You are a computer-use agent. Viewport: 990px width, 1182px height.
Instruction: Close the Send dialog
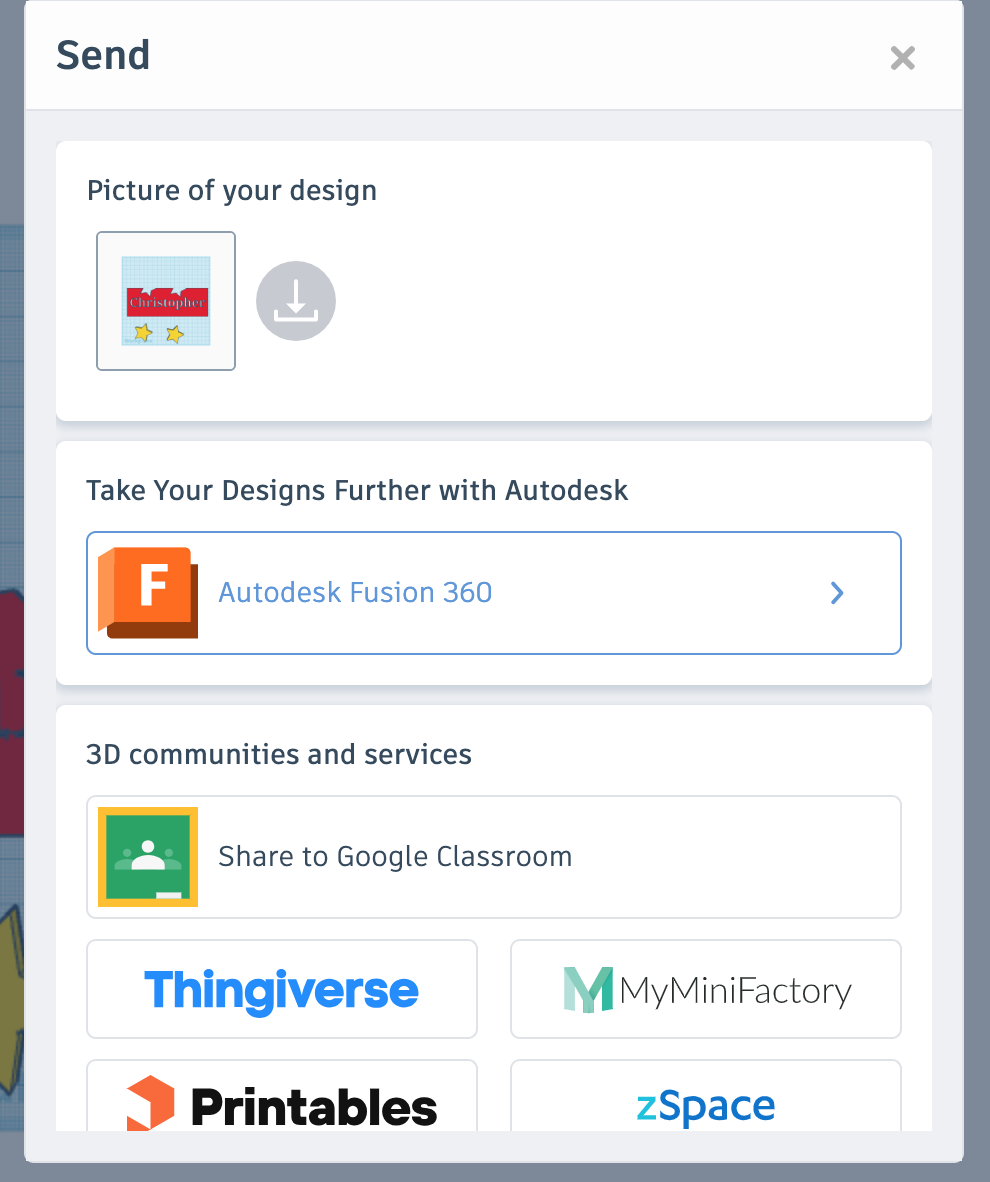(903, 58)
